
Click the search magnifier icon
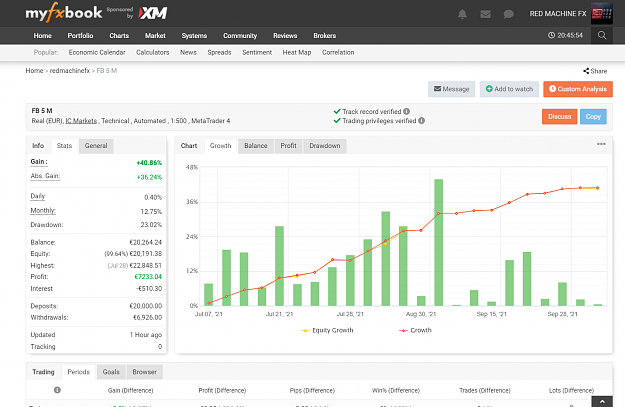tap(602, 35)
